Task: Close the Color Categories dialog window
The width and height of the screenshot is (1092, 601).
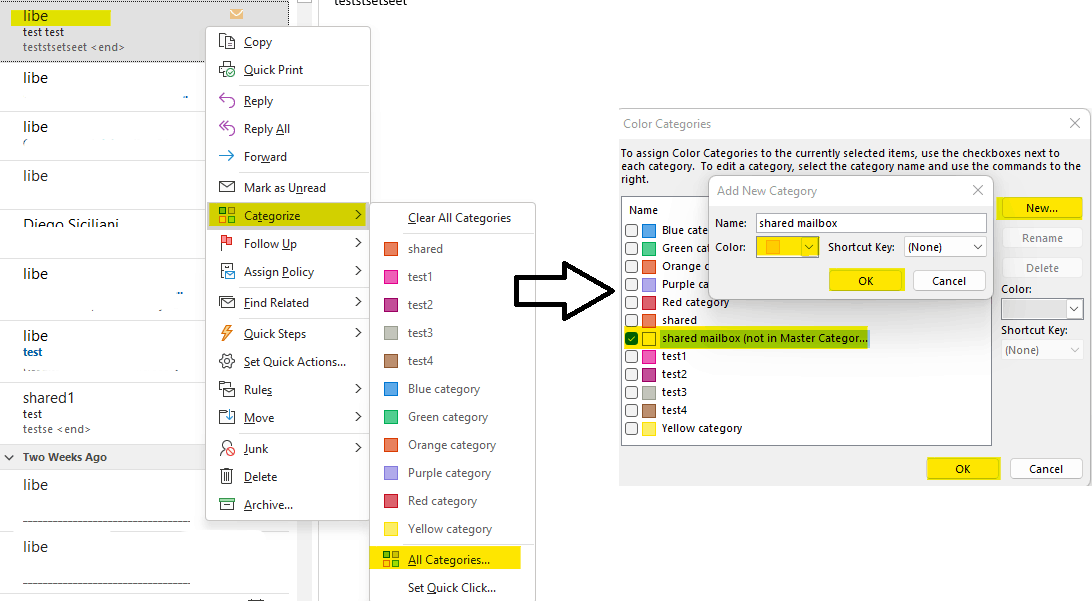Action: [1075, 123]
